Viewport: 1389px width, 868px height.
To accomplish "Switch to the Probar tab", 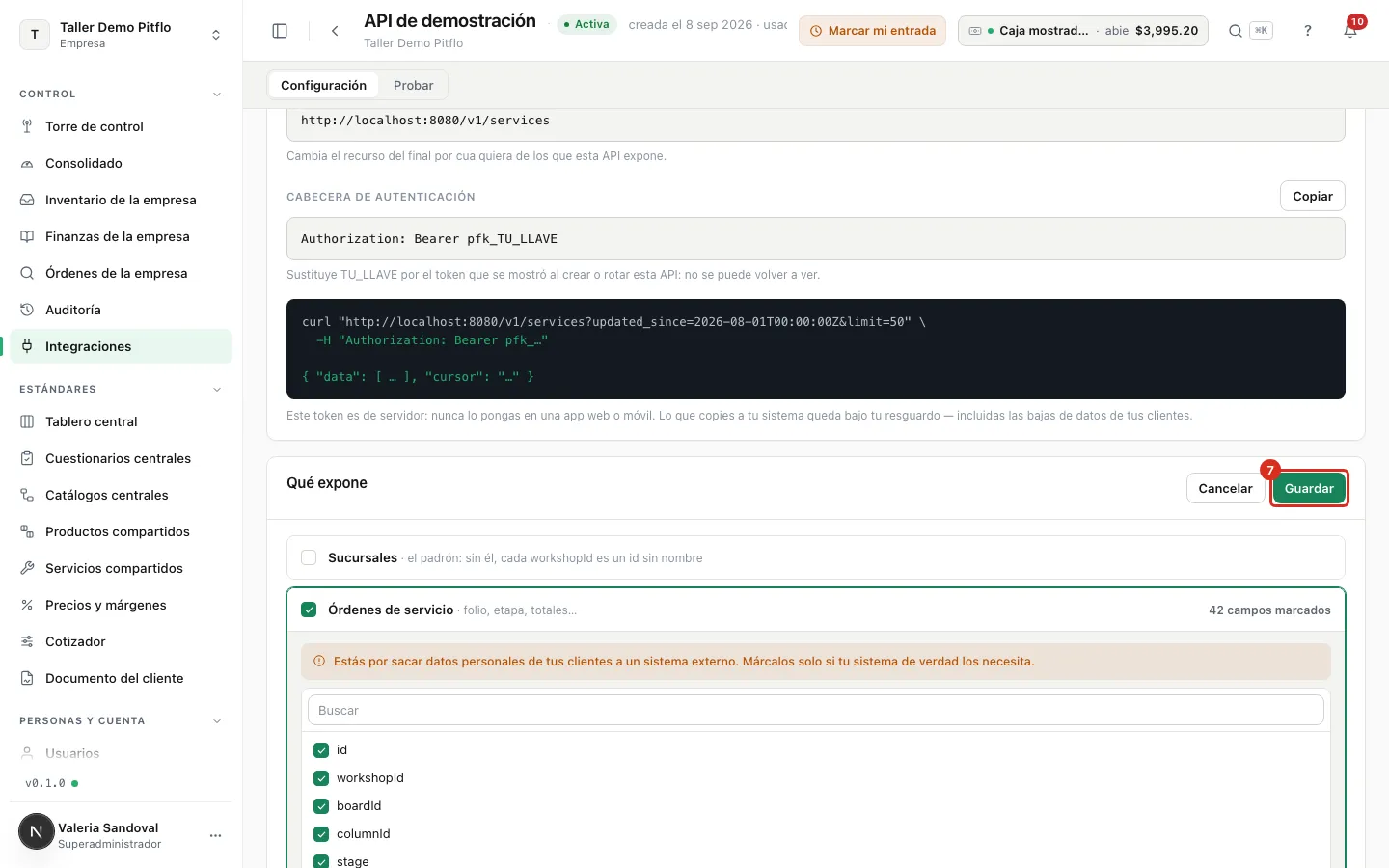I will coord(413,85).
